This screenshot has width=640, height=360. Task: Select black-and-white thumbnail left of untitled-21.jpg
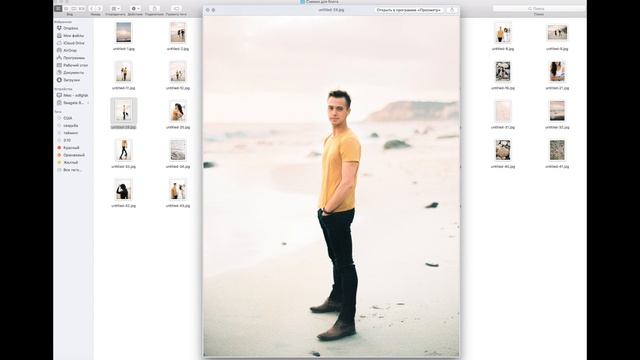(503, 71)
